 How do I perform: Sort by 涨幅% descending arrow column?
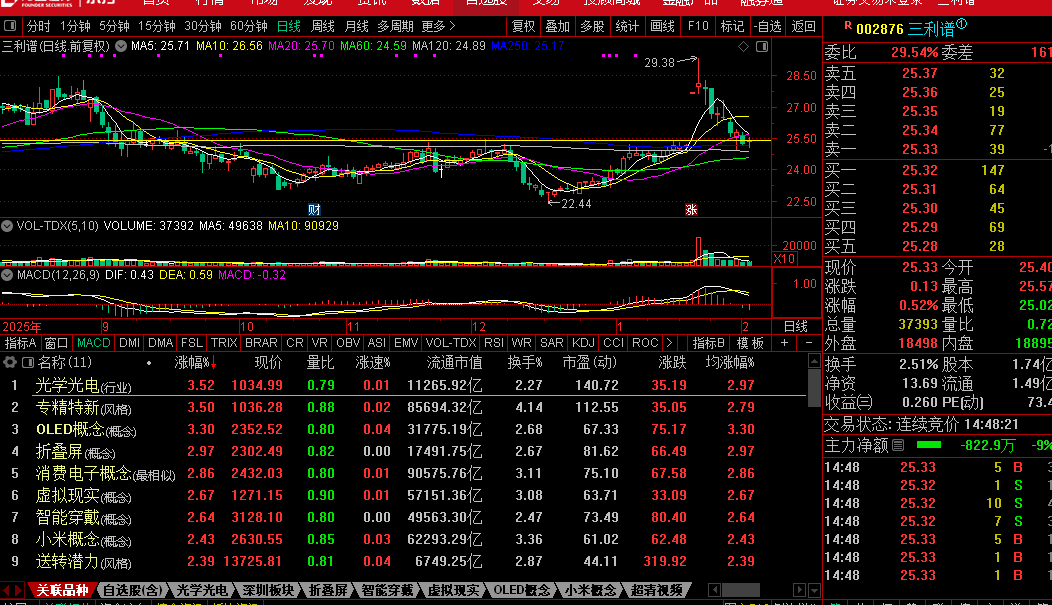pyautogui.click(x=195, y=363)
